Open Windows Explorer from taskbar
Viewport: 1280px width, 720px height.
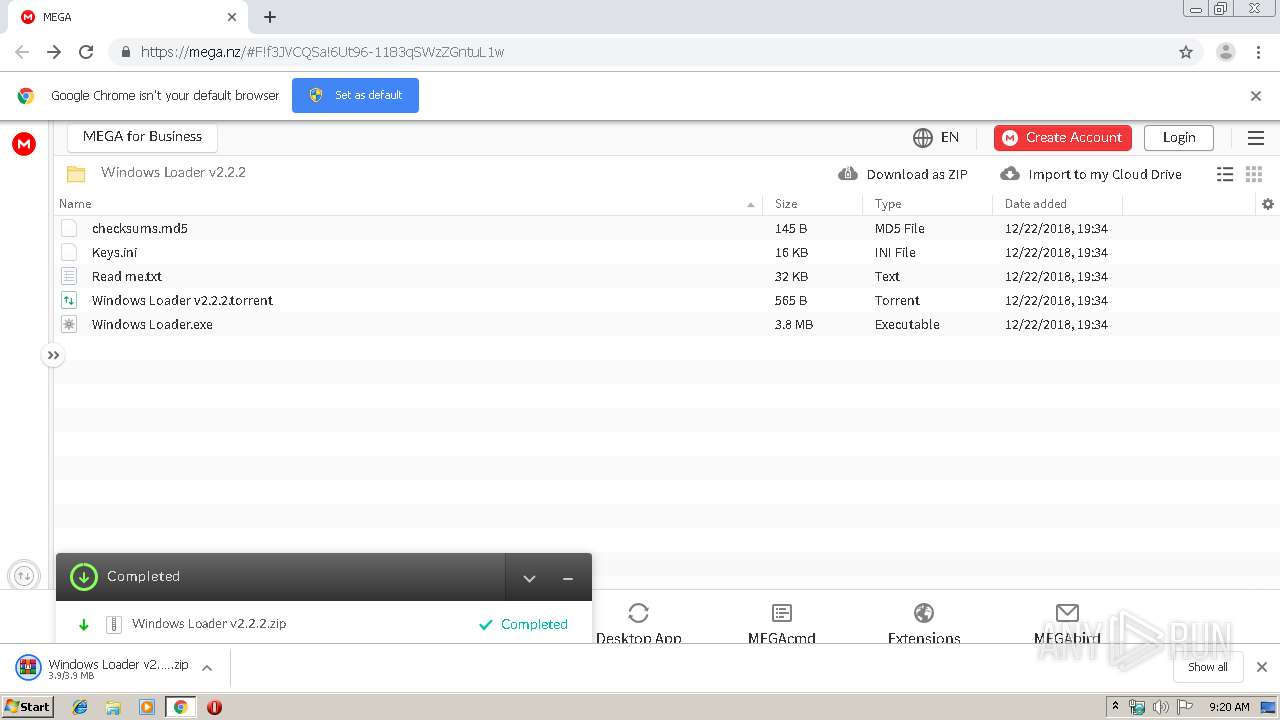[113, 707]
